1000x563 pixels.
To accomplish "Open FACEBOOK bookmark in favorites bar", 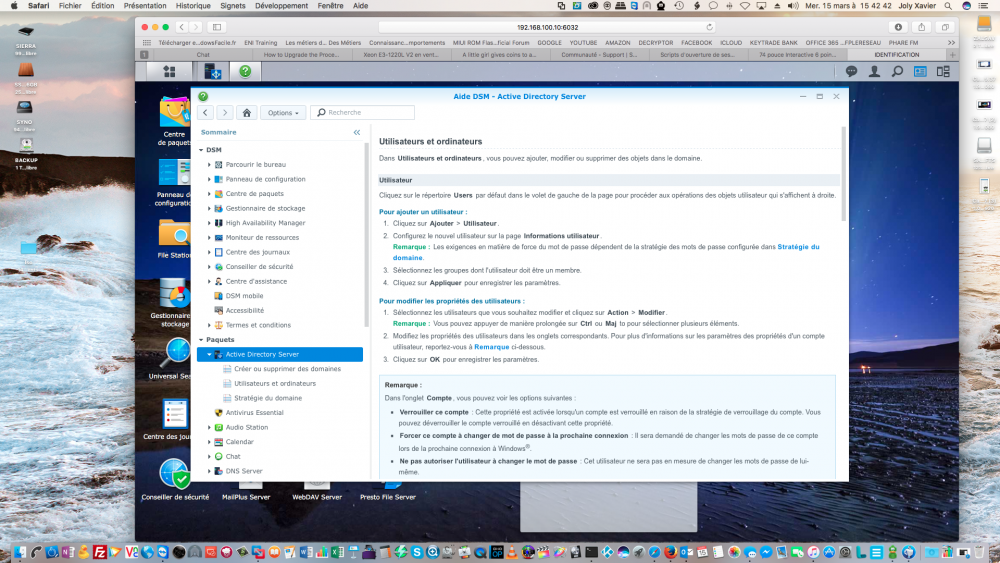I will coord(696,43).
